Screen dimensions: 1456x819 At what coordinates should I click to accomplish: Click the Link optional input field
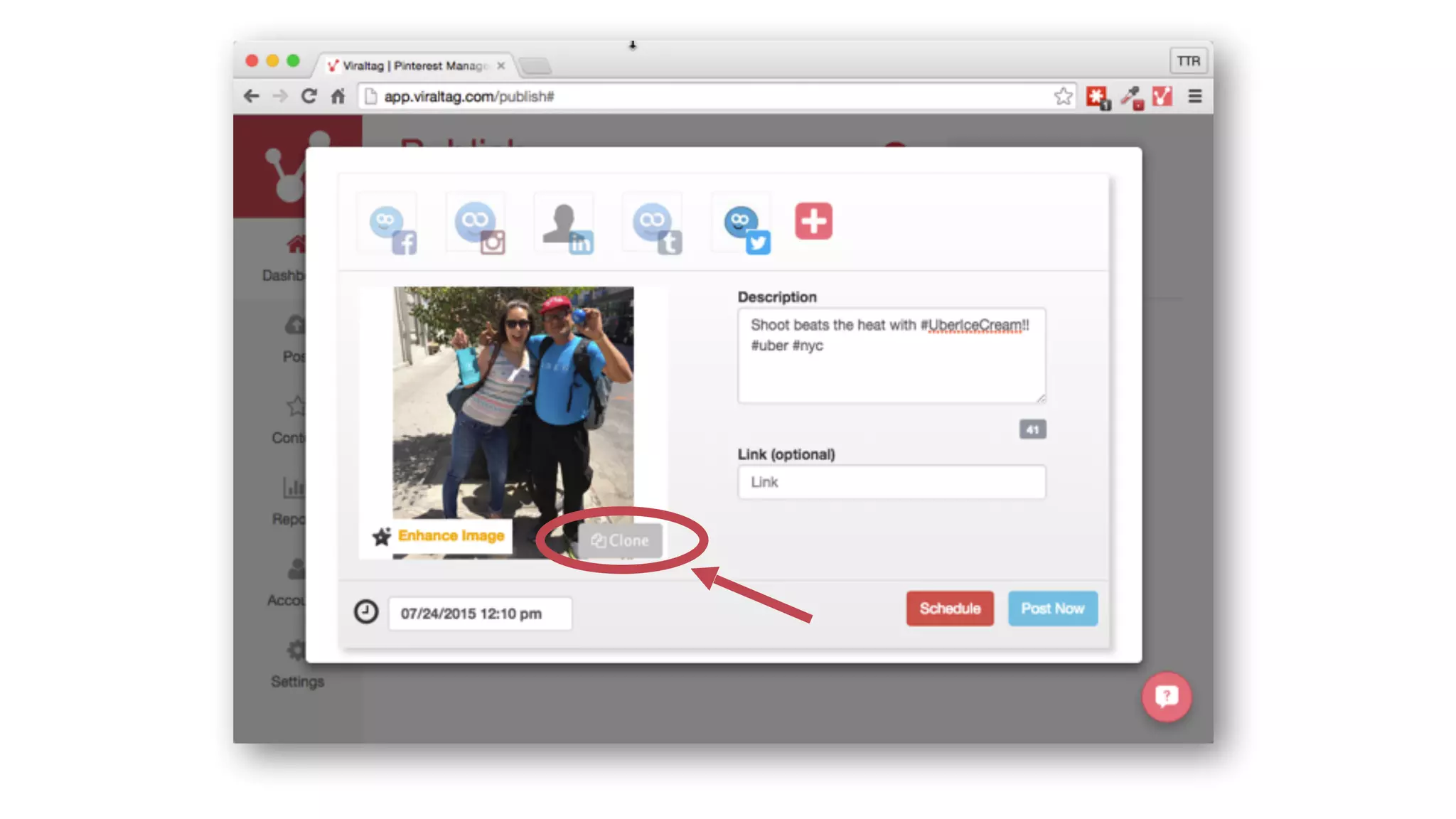point(891,482)
